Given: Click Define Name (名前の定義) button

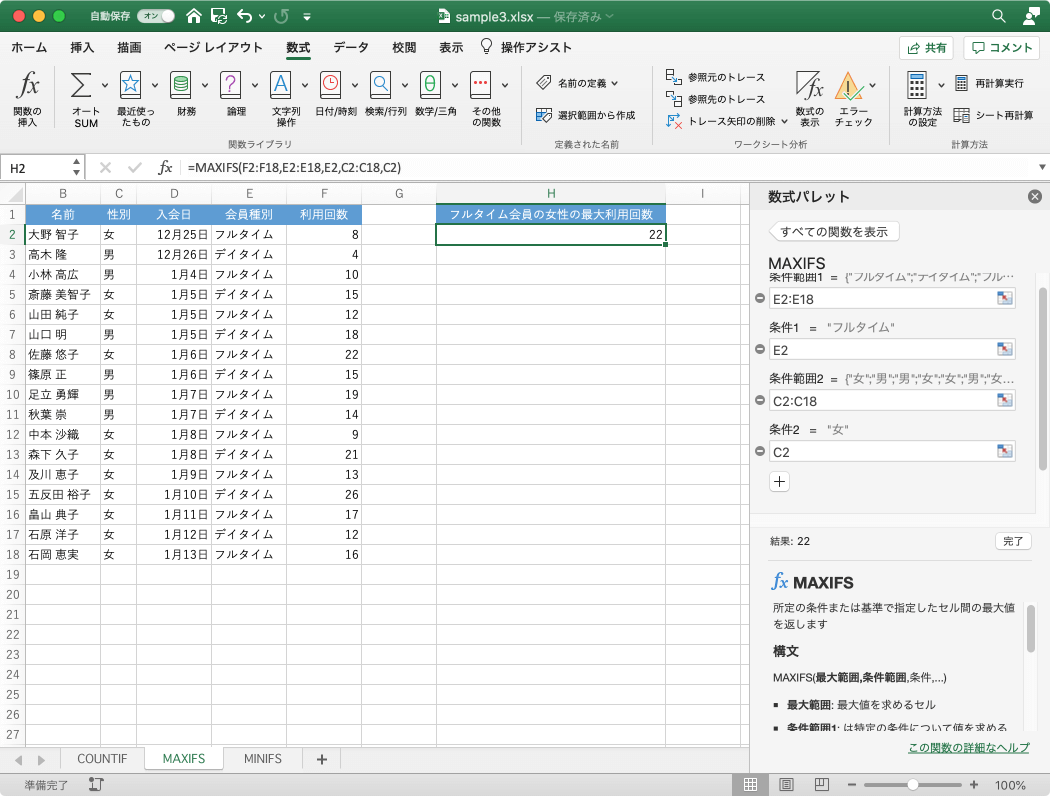Looking at the screenshot, I should pos(577,83).
